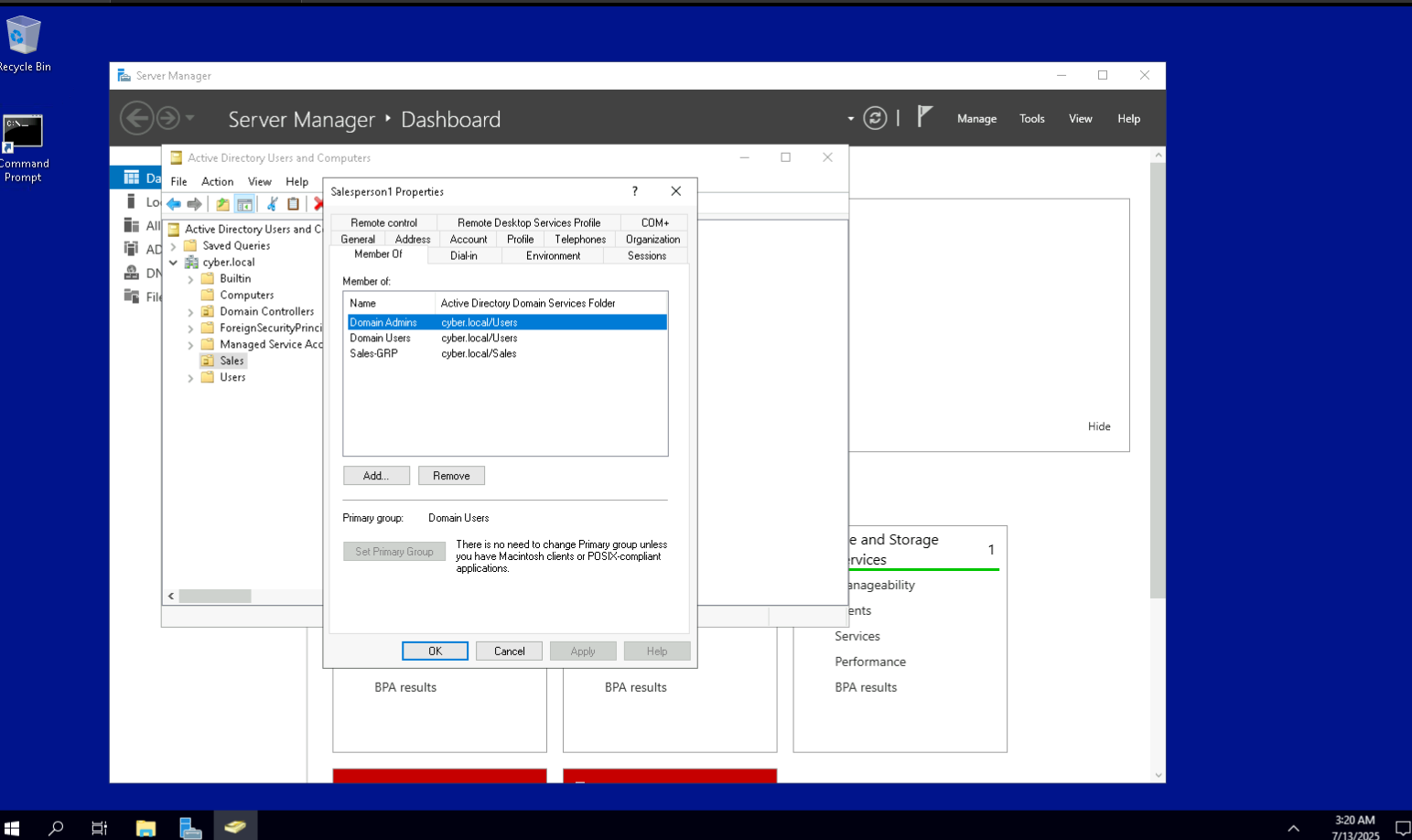1412x840 pixels.
Task: Expand the Saved Queries node
Action: click(173, 246)
